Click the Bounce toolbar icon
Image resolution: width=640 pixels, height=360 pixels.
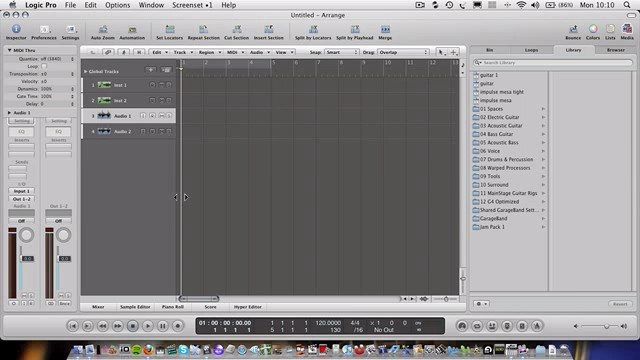(x=573, y=29)
